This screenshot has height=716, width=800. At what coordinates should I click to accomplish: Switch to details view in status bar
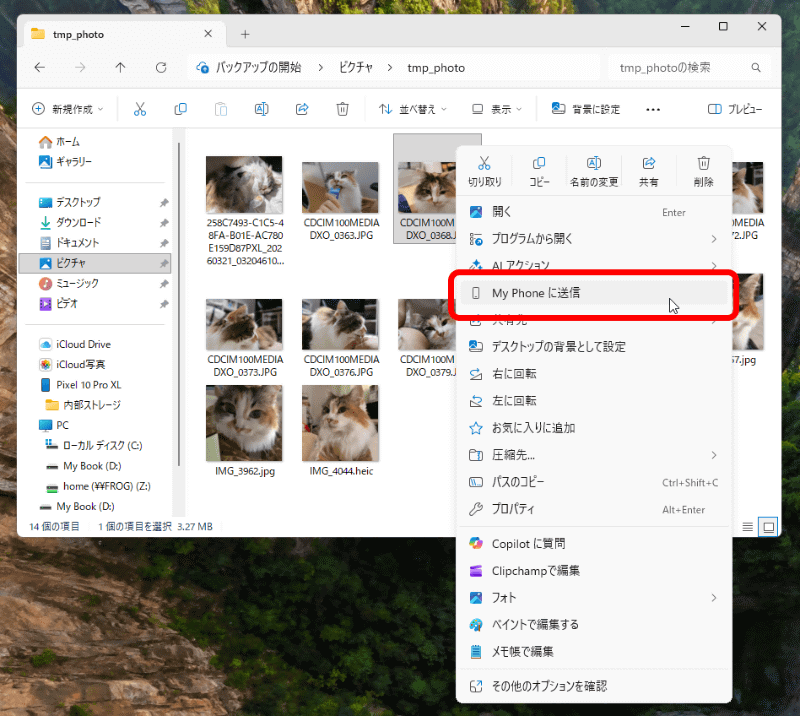pos(747,527)
